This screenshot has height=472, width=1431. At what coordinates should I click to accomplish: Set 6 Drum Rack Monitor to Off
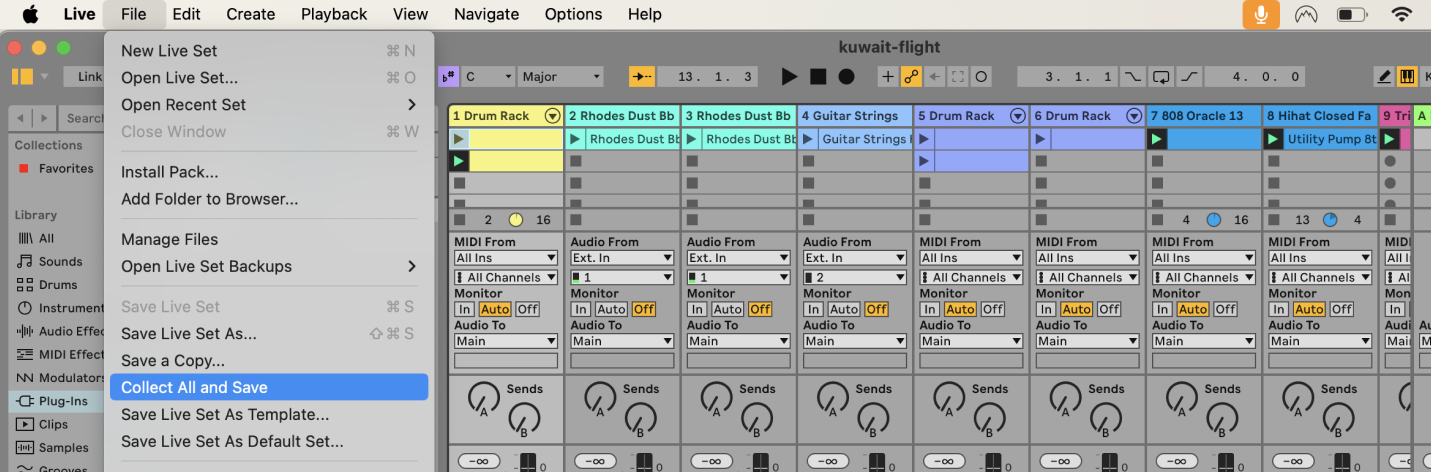click(x=1109, y=309)
